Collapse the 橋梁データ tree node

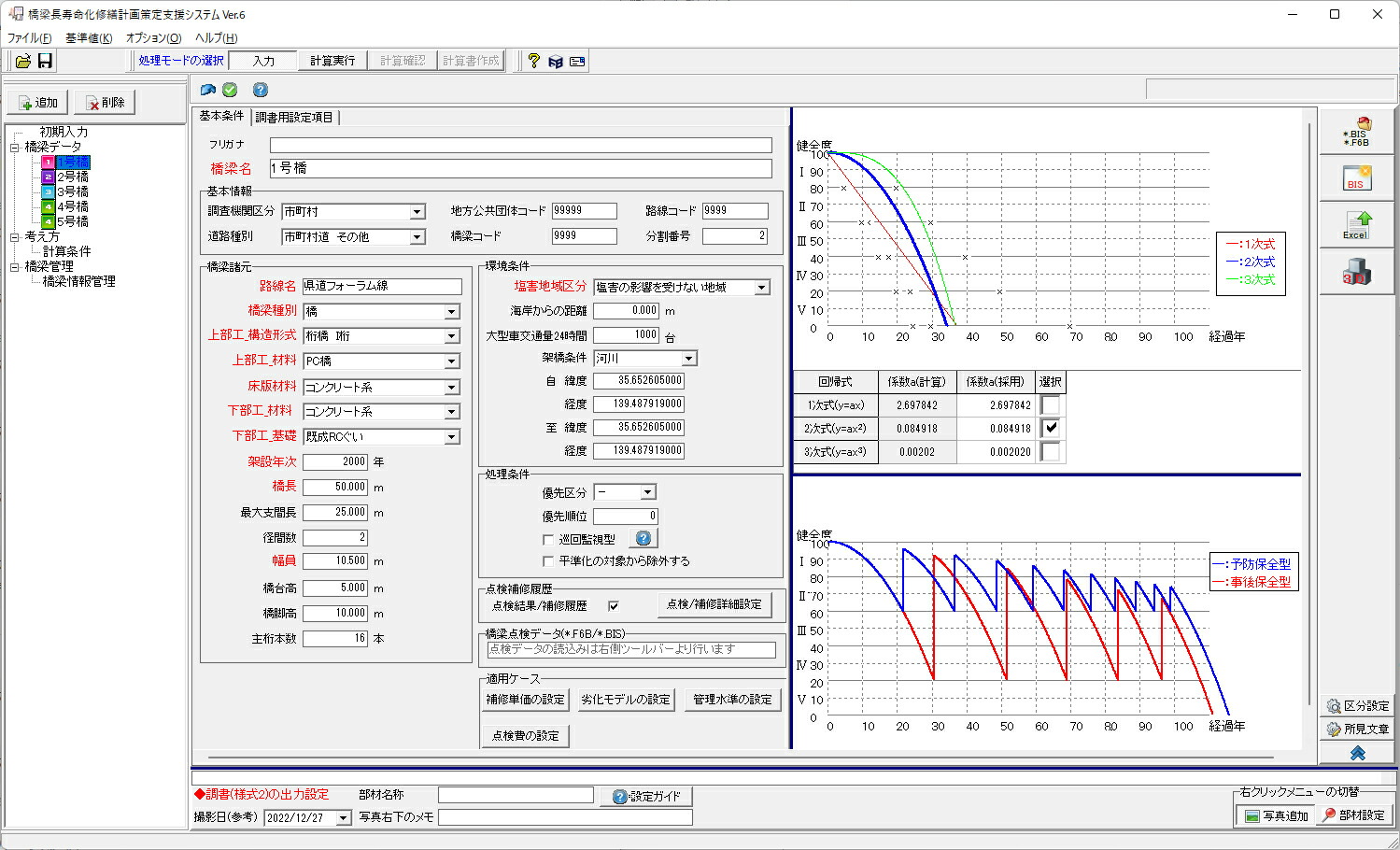click(15, 147)
